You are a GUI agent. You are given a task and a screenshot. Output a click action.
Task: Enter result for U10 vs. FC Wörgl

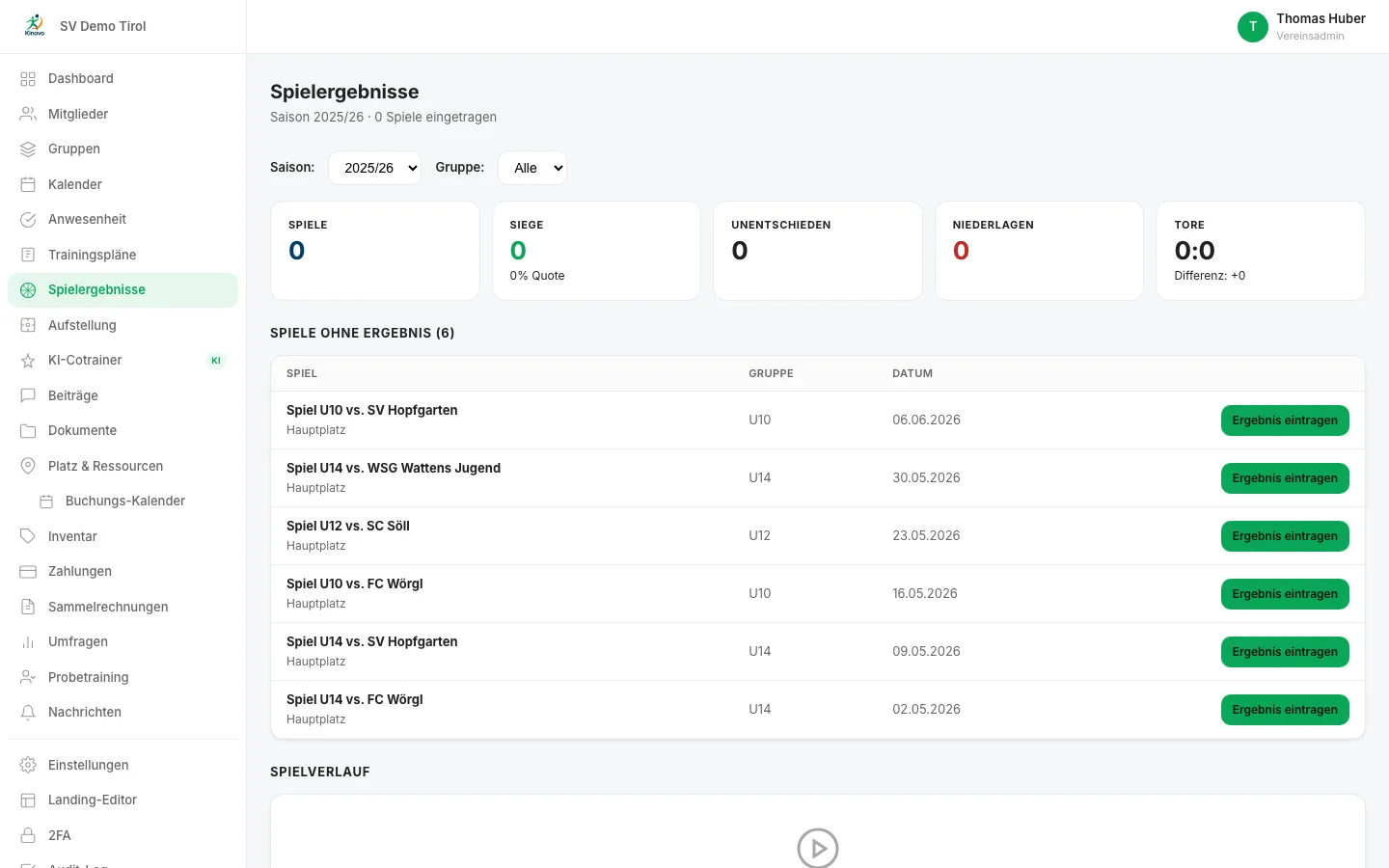(1285, 594)
